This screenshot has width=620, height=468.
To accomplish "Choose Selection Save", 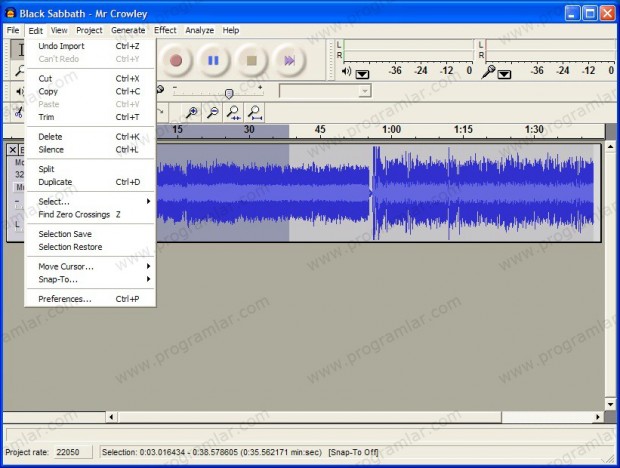I will point(91,234).
